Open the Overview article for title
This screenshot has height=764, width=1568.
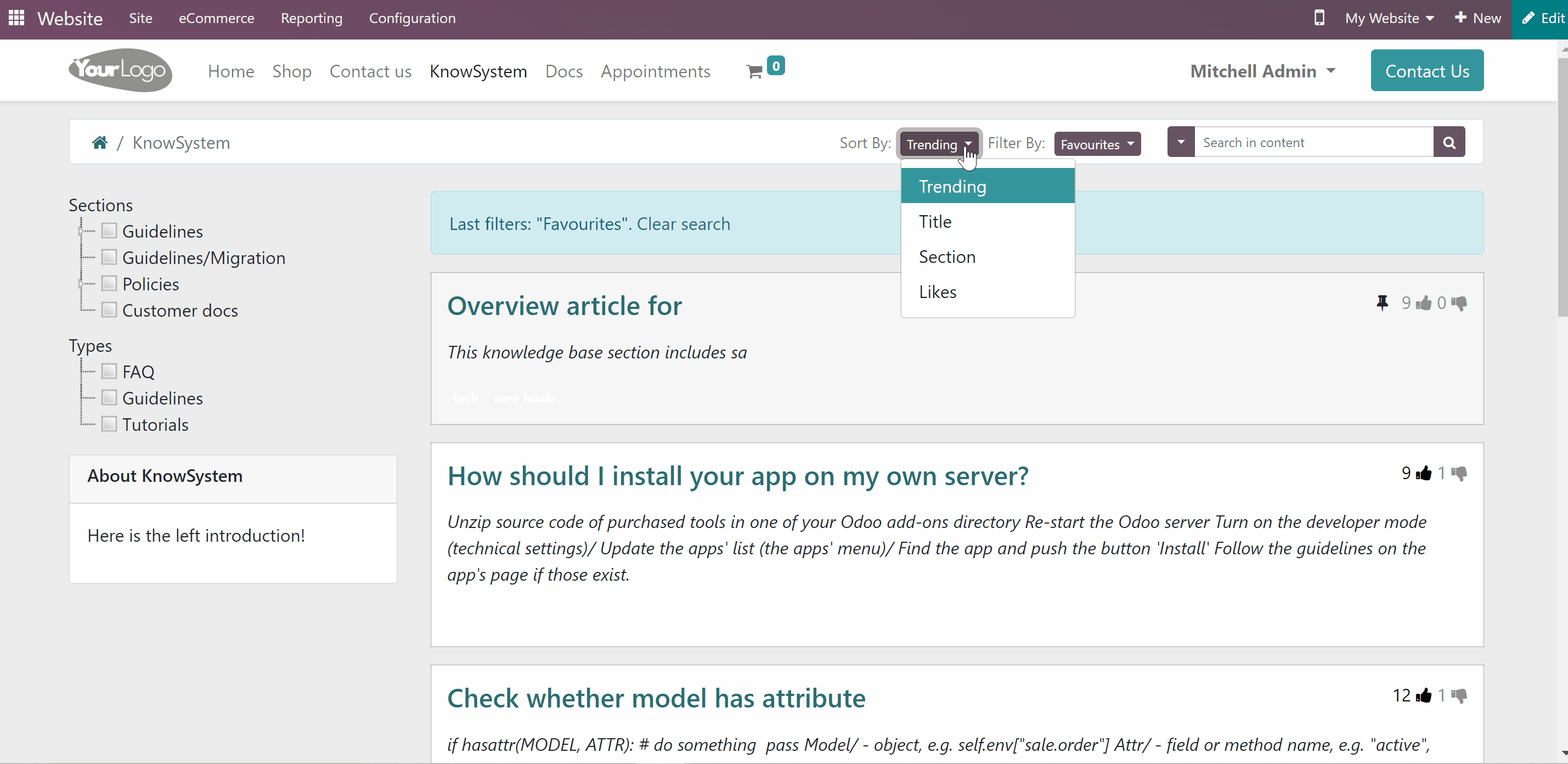564,306
